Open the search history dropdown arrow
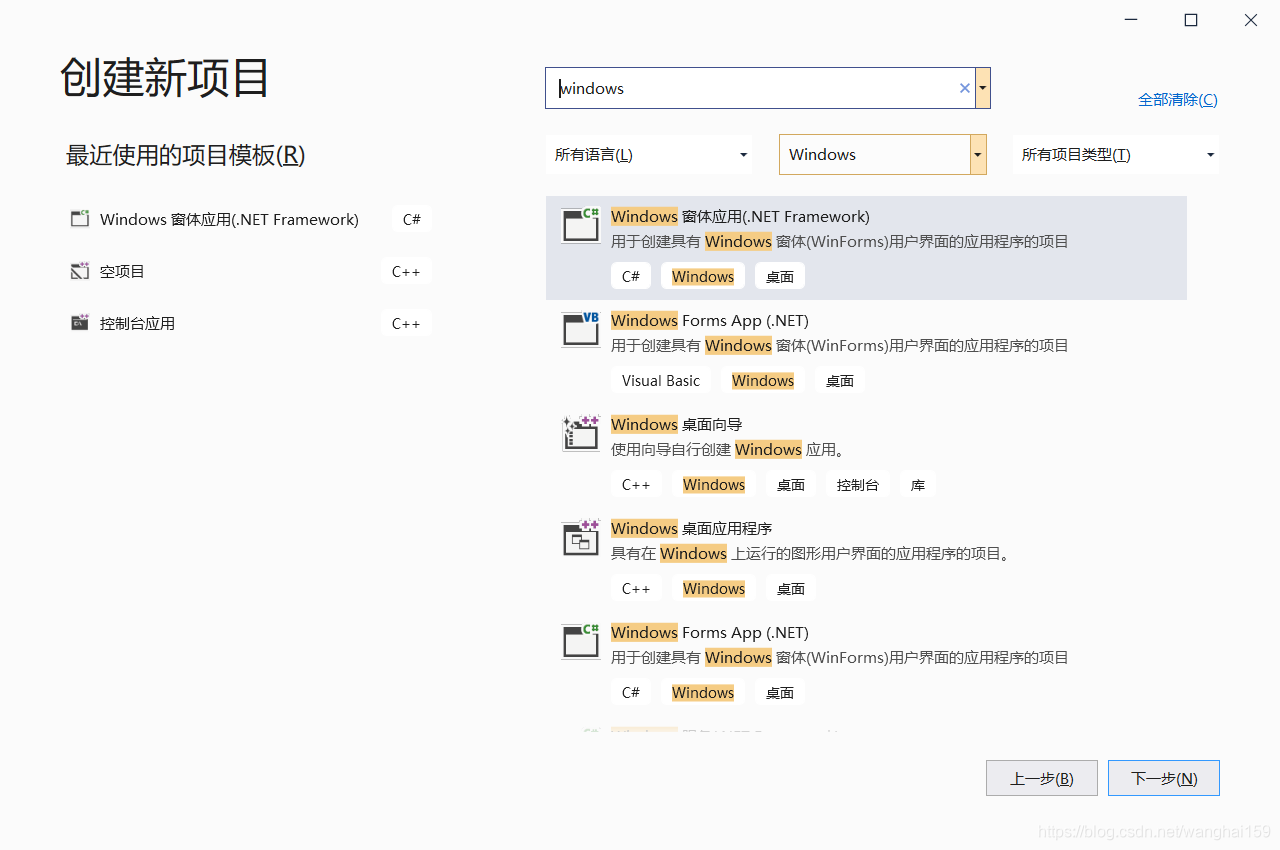This screenshot has height=850, width=1280. [x=983, y=88]
